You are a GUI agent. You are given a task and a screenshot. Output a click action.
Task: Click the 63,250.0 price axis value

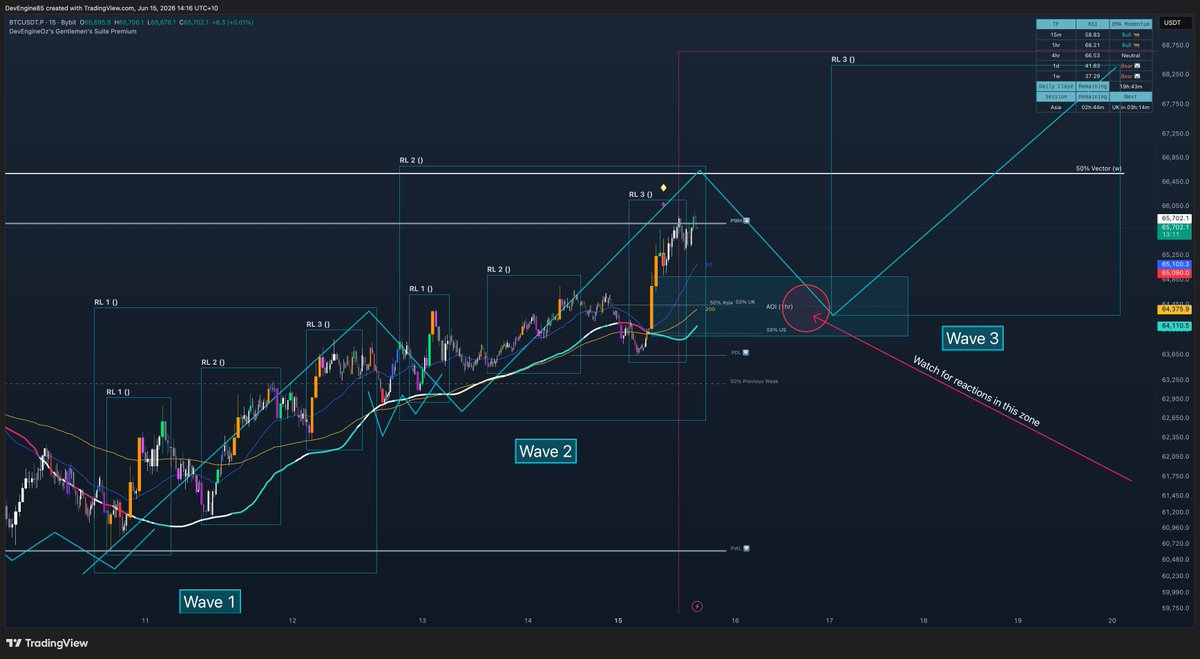coord(1175,381)
